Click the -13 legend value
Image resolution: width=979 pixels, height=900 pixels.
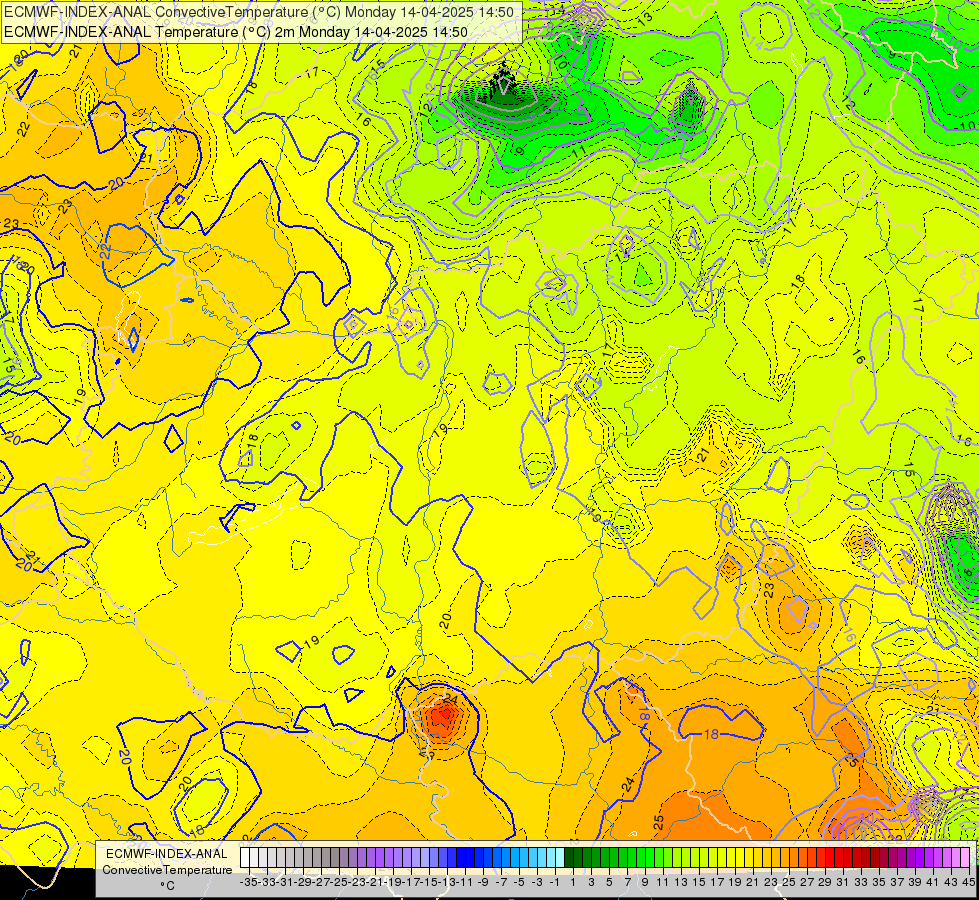(x=446, y=882)
